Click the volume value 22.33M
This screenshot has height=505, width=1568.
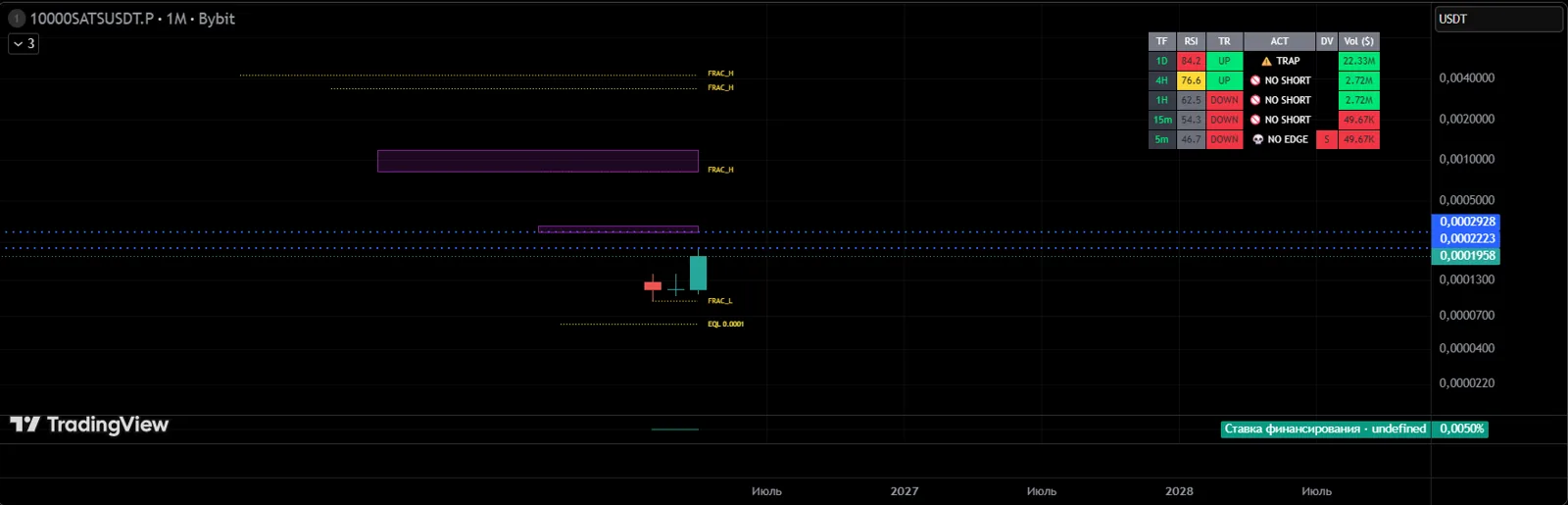(1358, 61)
